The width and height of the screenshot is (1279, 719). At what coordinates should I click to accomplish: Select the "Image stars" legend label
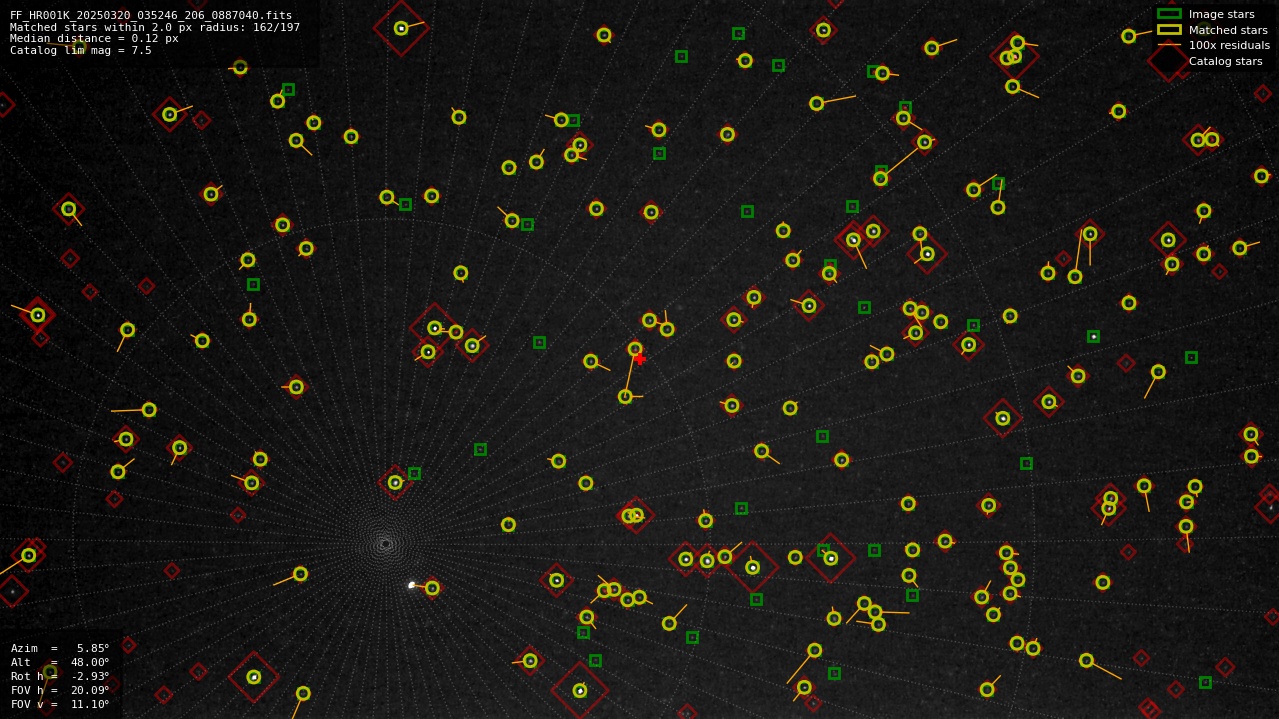tap(1221, 14)
